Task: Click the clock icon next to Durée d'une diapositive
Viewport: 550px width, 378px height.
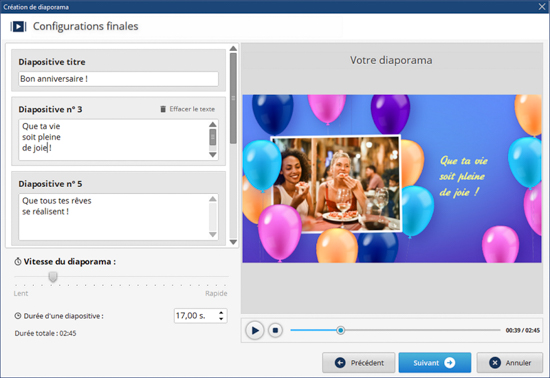Action: (x=18, y=316)
